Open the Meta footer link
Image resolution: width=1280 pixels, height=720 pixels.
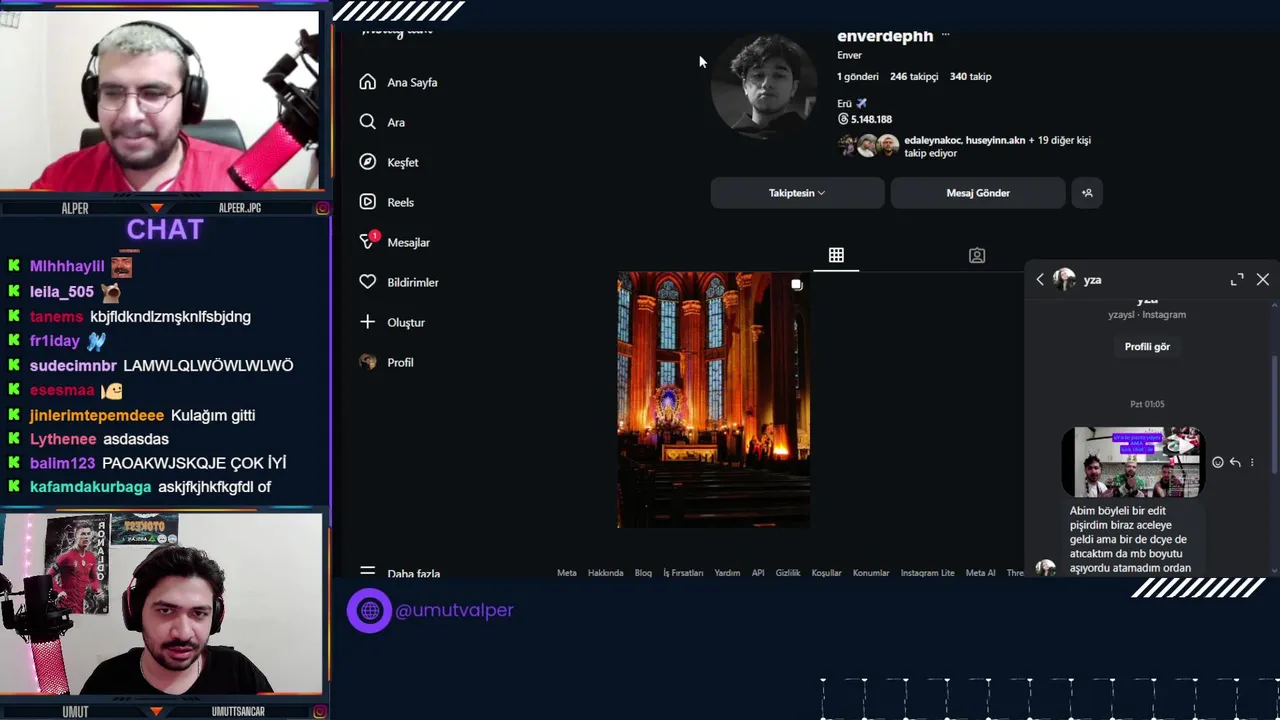567,573
